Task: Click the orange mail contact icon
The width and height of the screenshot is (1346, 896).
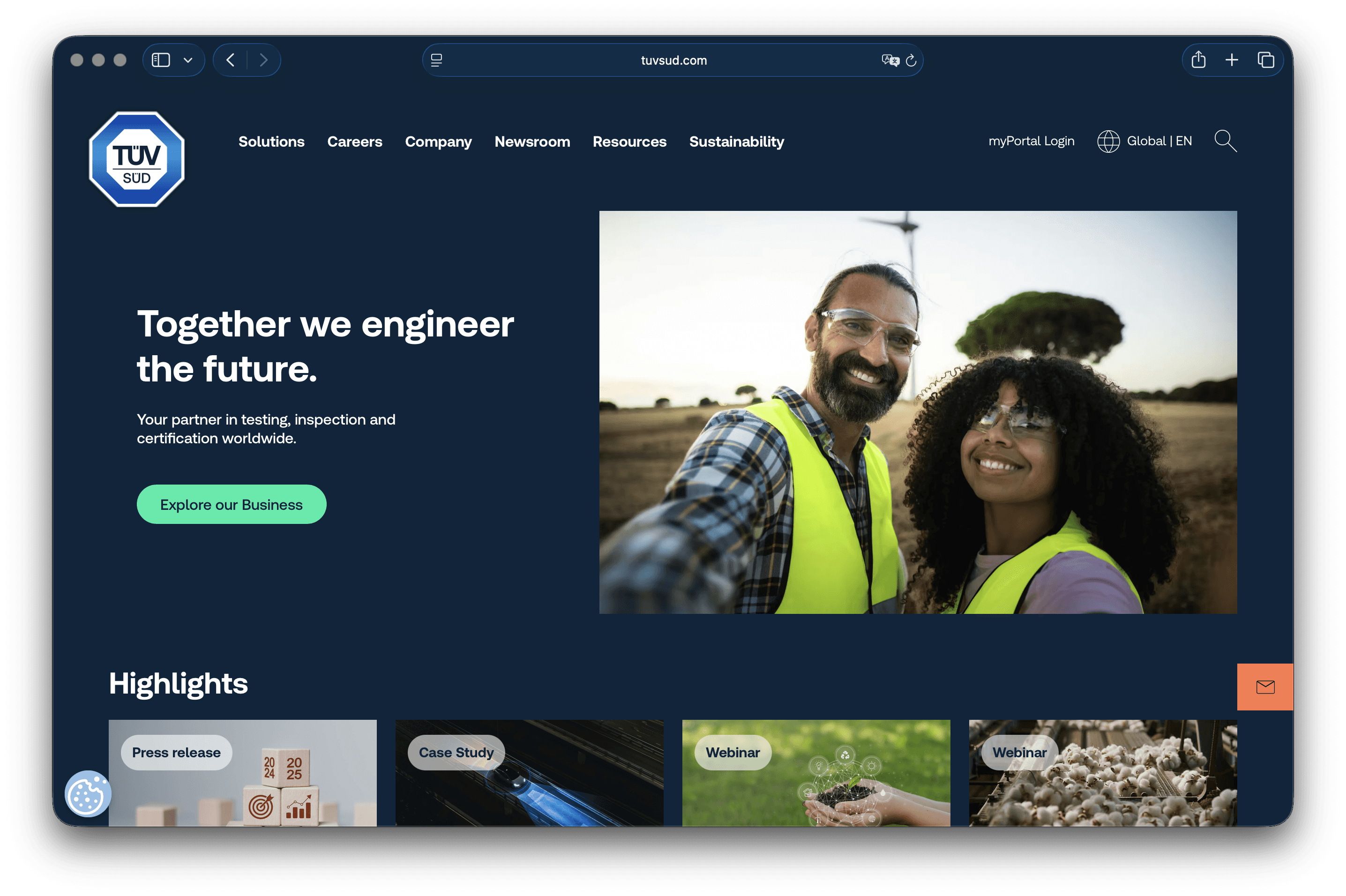Action: pos(1265,687)
